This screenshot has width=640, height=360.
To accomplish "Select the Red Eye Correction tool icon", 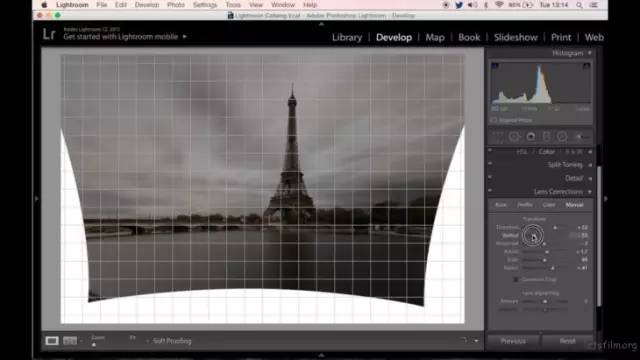I will 531,136.
